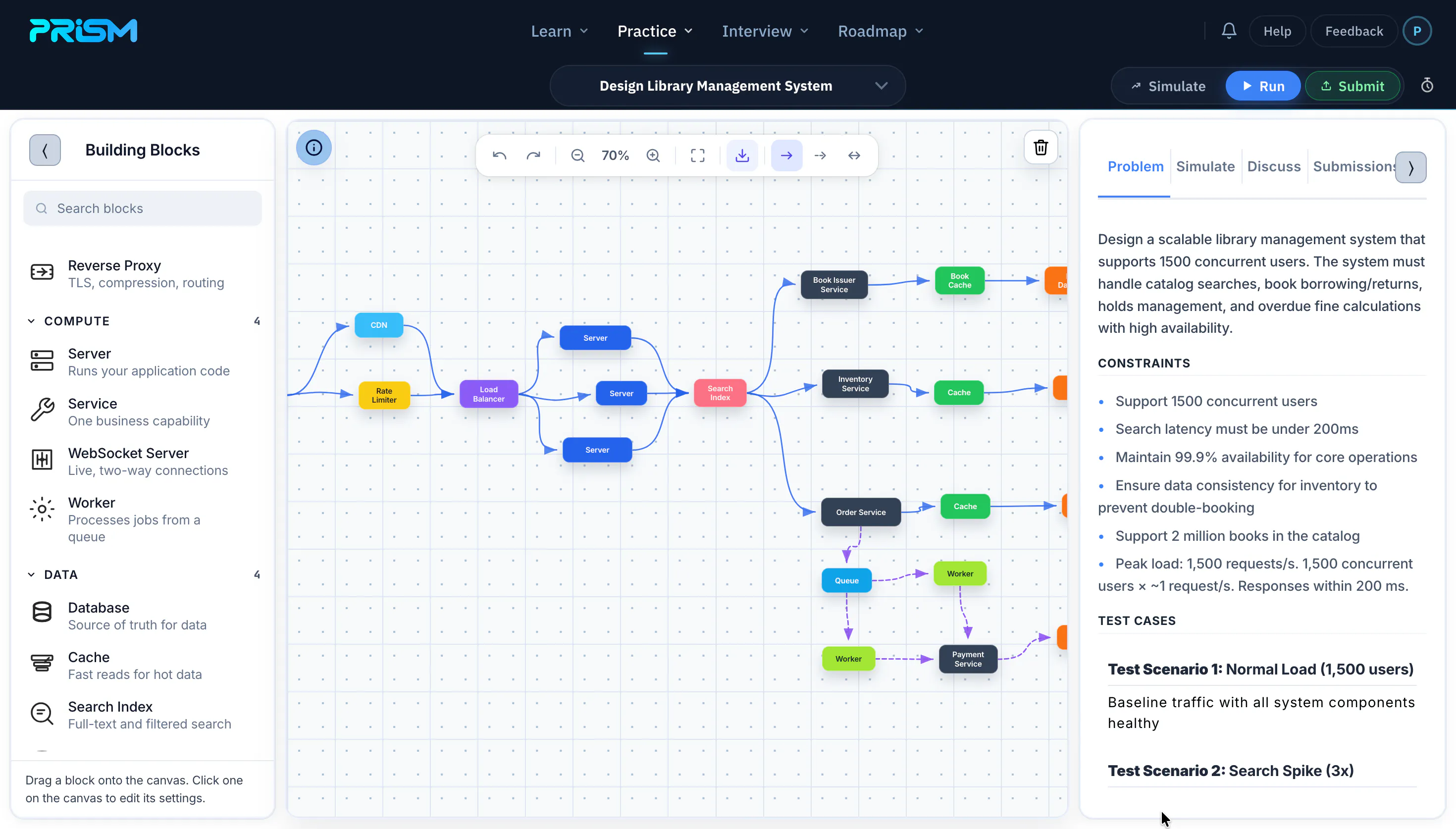Open notifications bell
Viewport: 1456px width, 829px height.
(1229, 31)
